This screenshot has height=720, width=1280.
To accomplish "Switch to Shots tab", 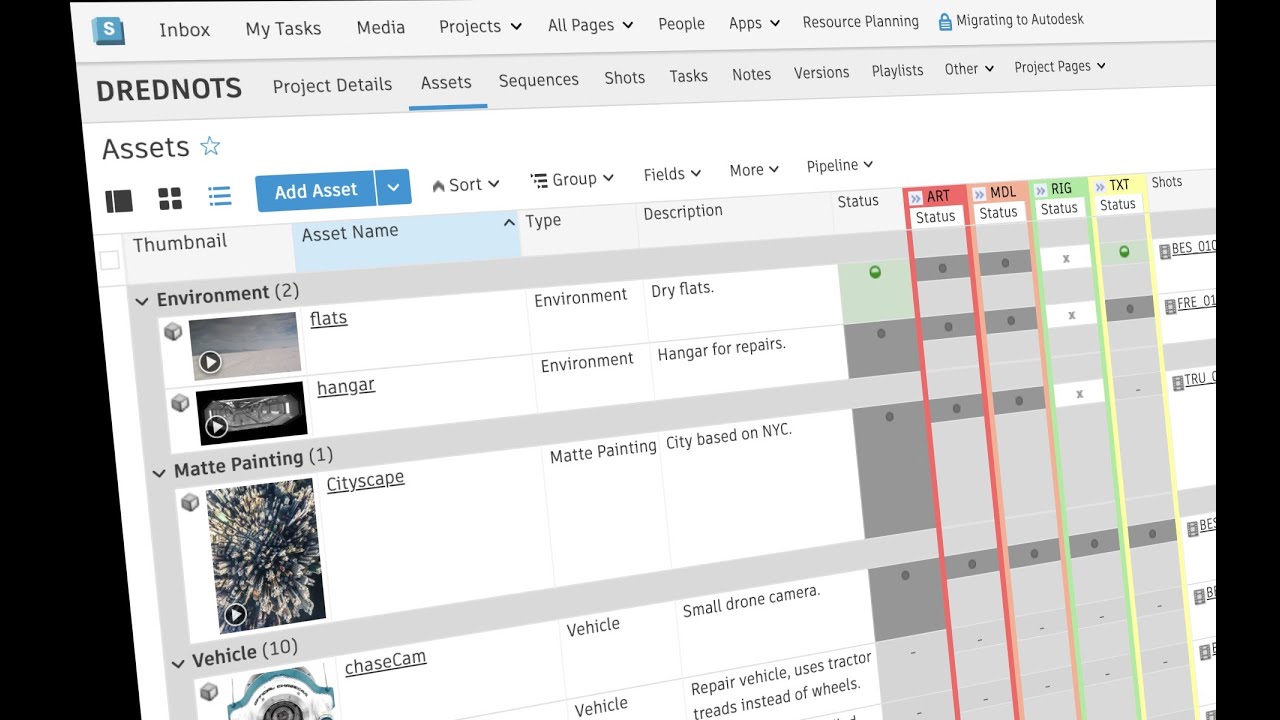I will click(x=624, y=77).
